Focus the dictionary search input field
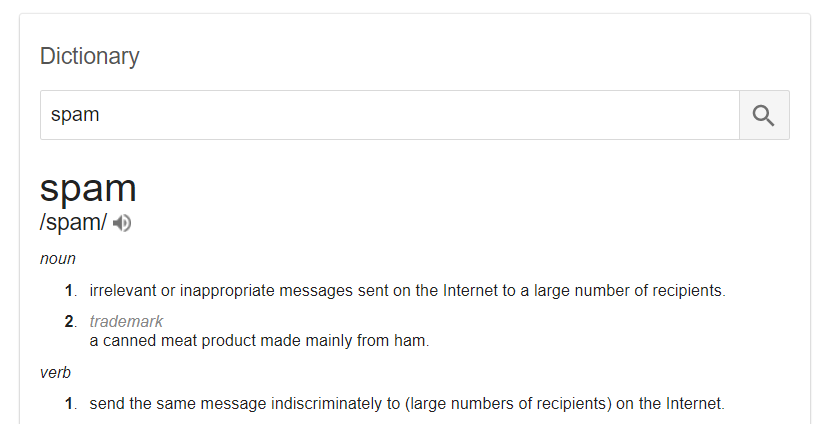827x424 pixels. pyautogui.click(x=390, y=115)
